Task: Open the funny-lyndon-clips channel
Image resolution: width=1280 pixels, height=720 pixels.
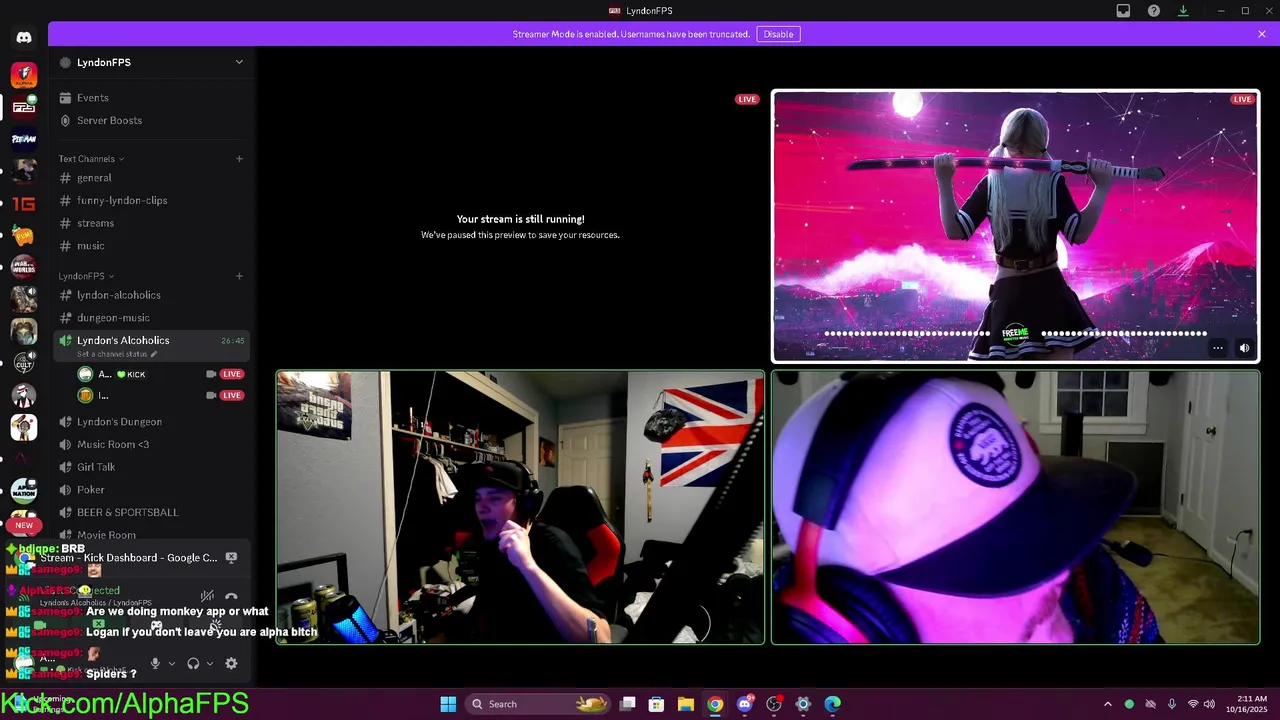Action: tap(151, 201)
